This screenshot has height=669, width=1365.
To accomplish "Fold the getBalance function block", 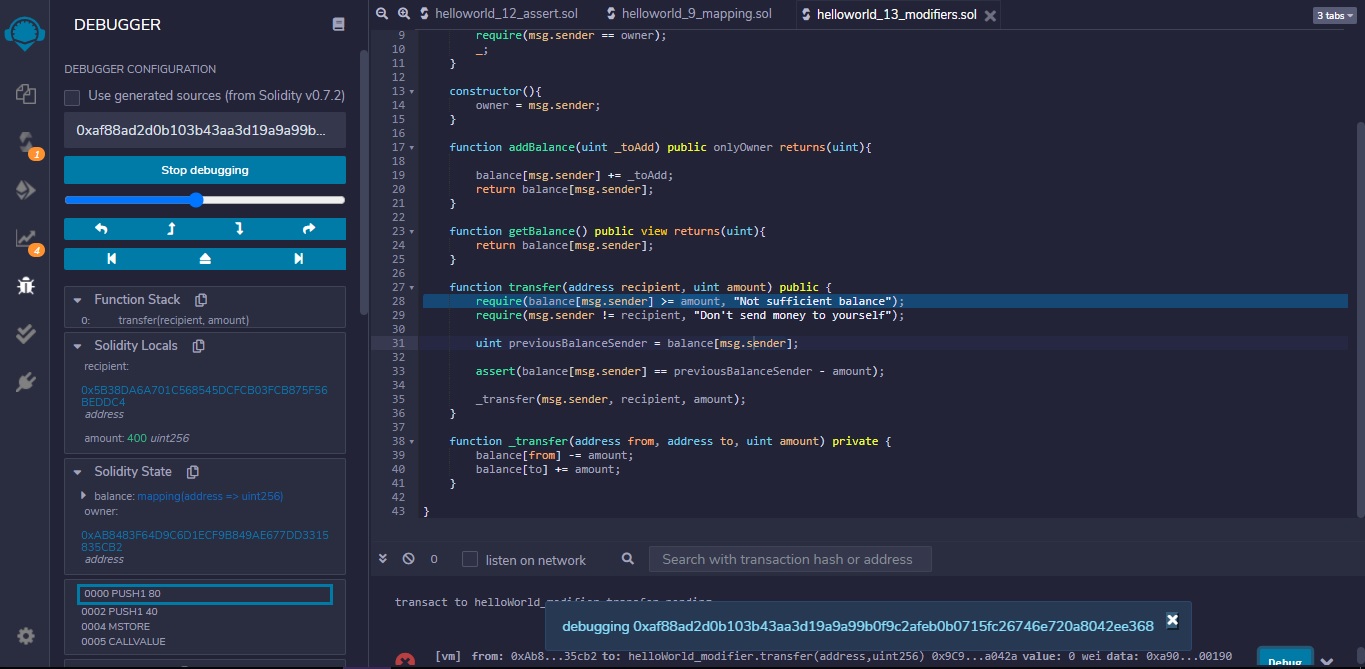I will point(412,231).
